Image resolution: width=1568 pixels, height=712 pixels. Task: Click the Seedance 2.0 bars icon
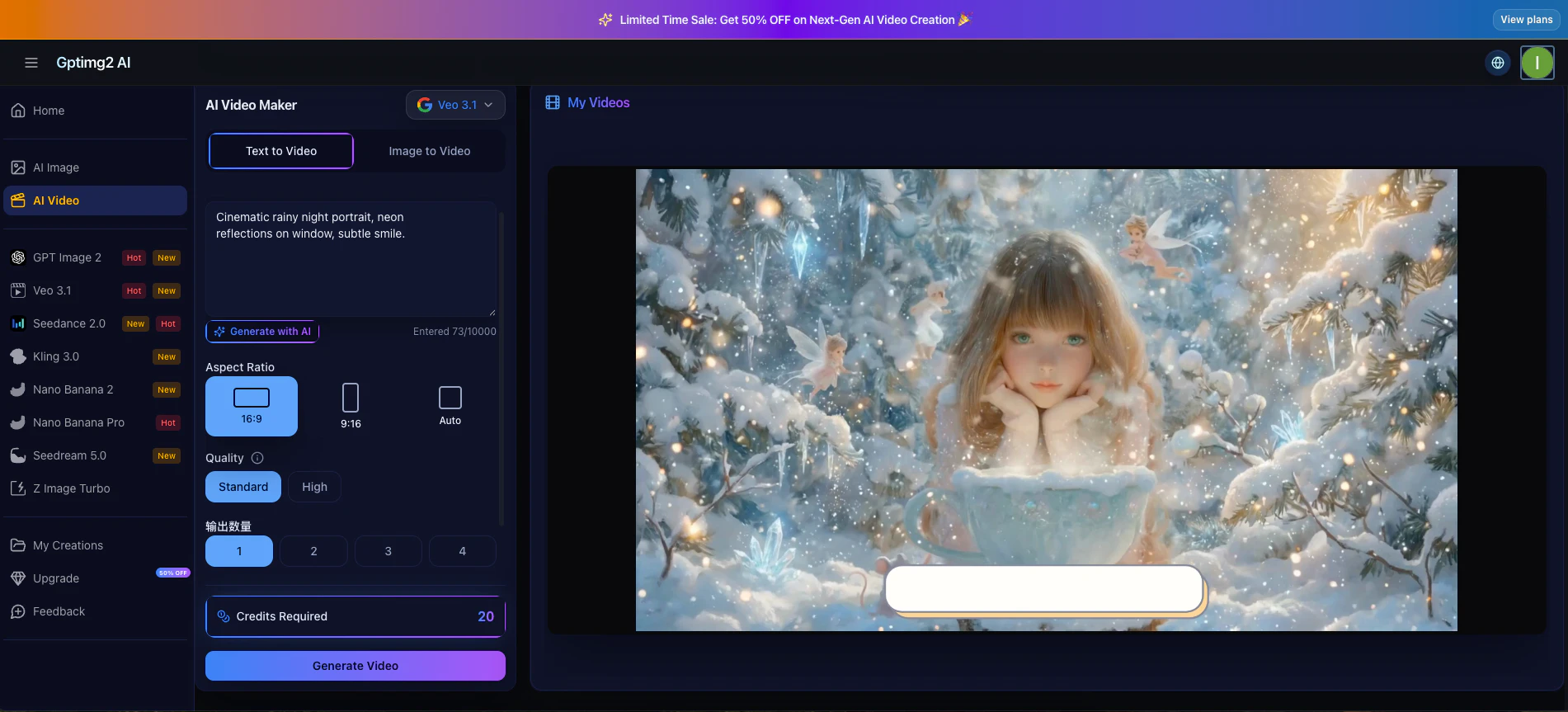tap(18, 323)
